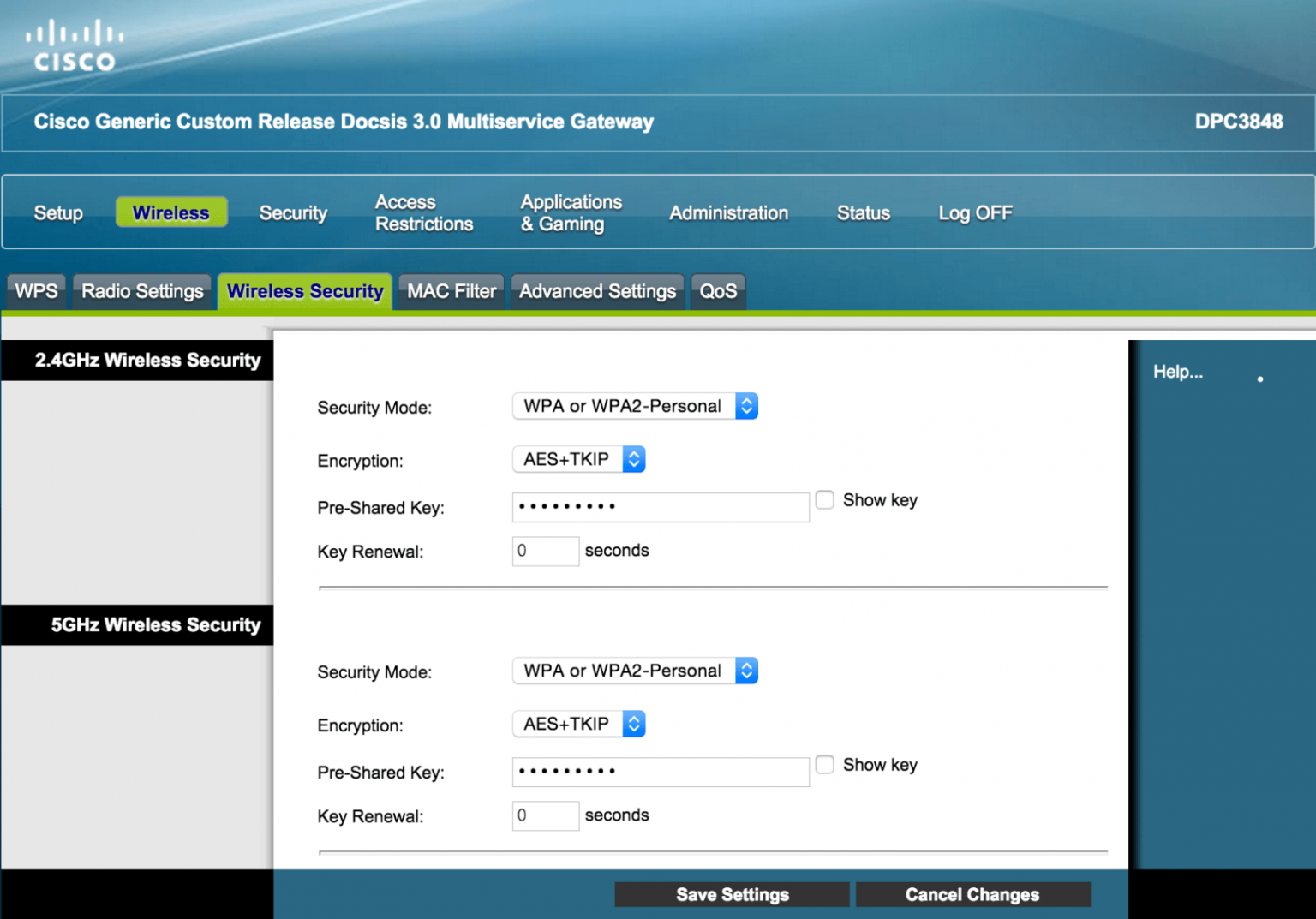Open the 5GHz Encryption dropdown
This screenshot has width=1316, height=919.
tap(578, 724)
